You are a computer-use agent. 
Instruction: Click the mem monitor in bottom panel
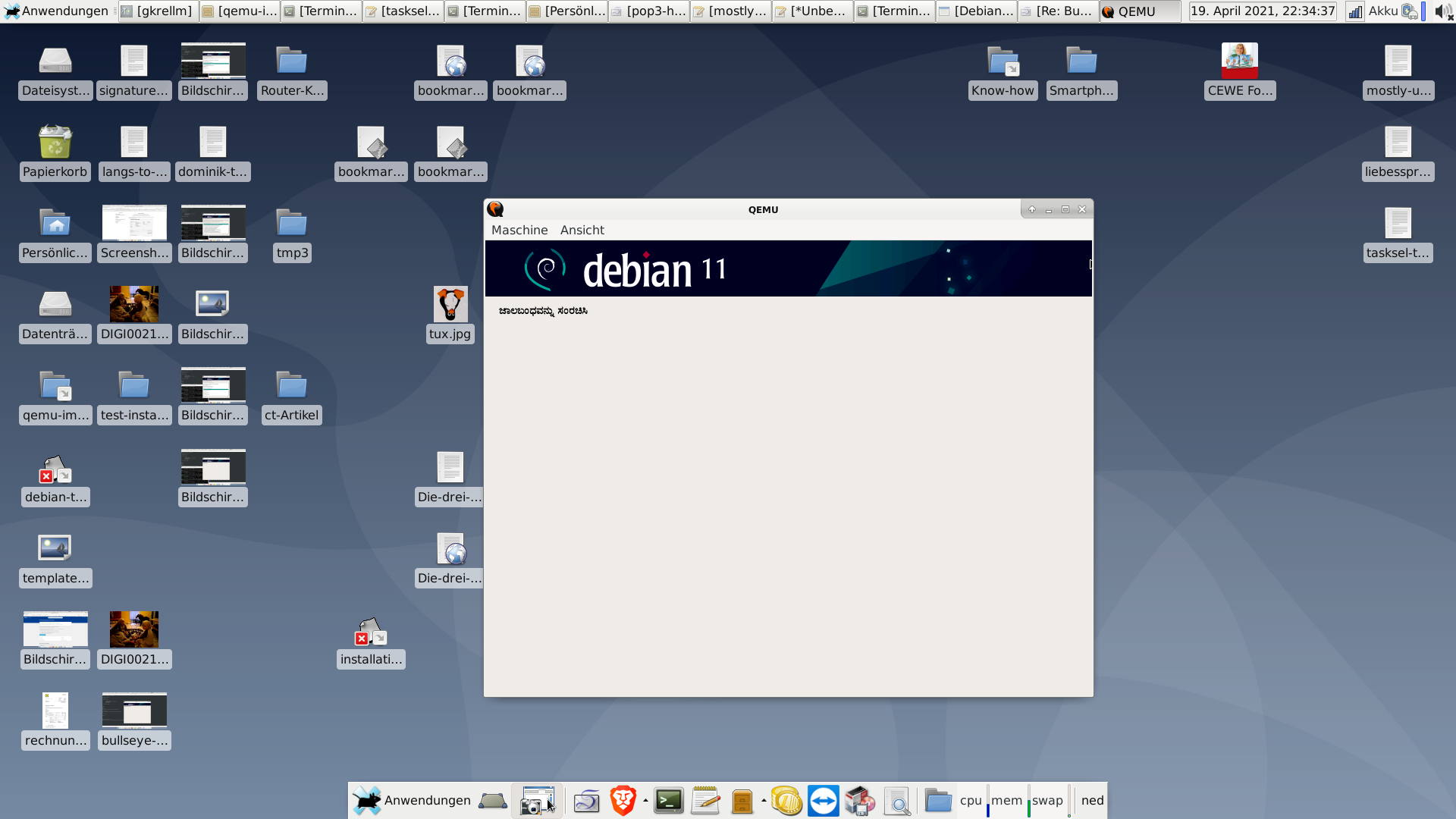tap(1009, 801)
